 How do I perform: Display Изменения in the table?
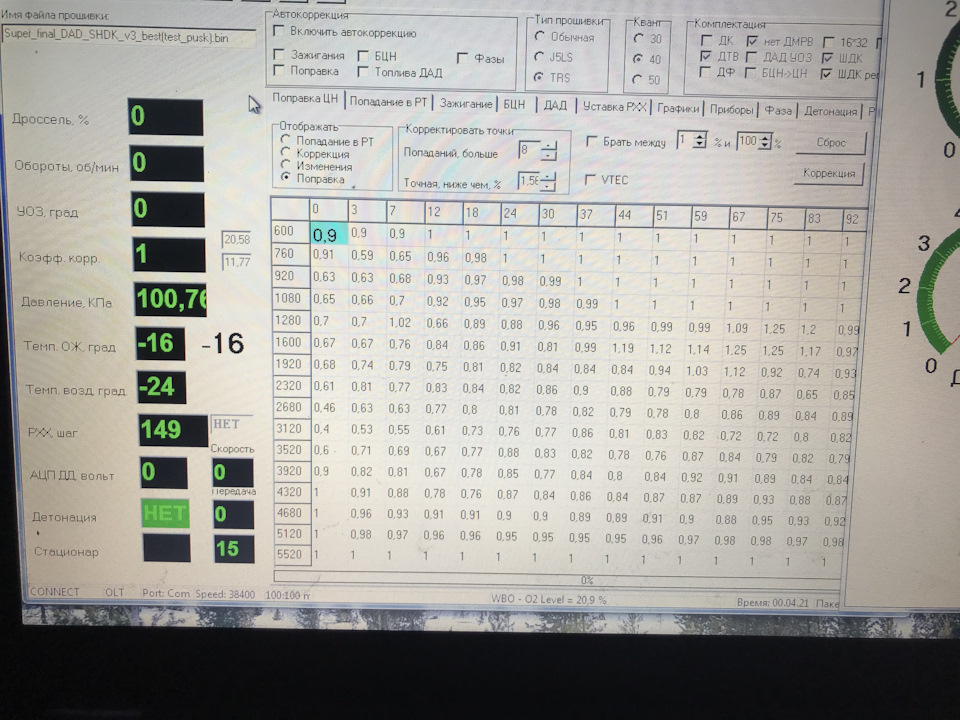pyautogui.click(x=285, y=165)
